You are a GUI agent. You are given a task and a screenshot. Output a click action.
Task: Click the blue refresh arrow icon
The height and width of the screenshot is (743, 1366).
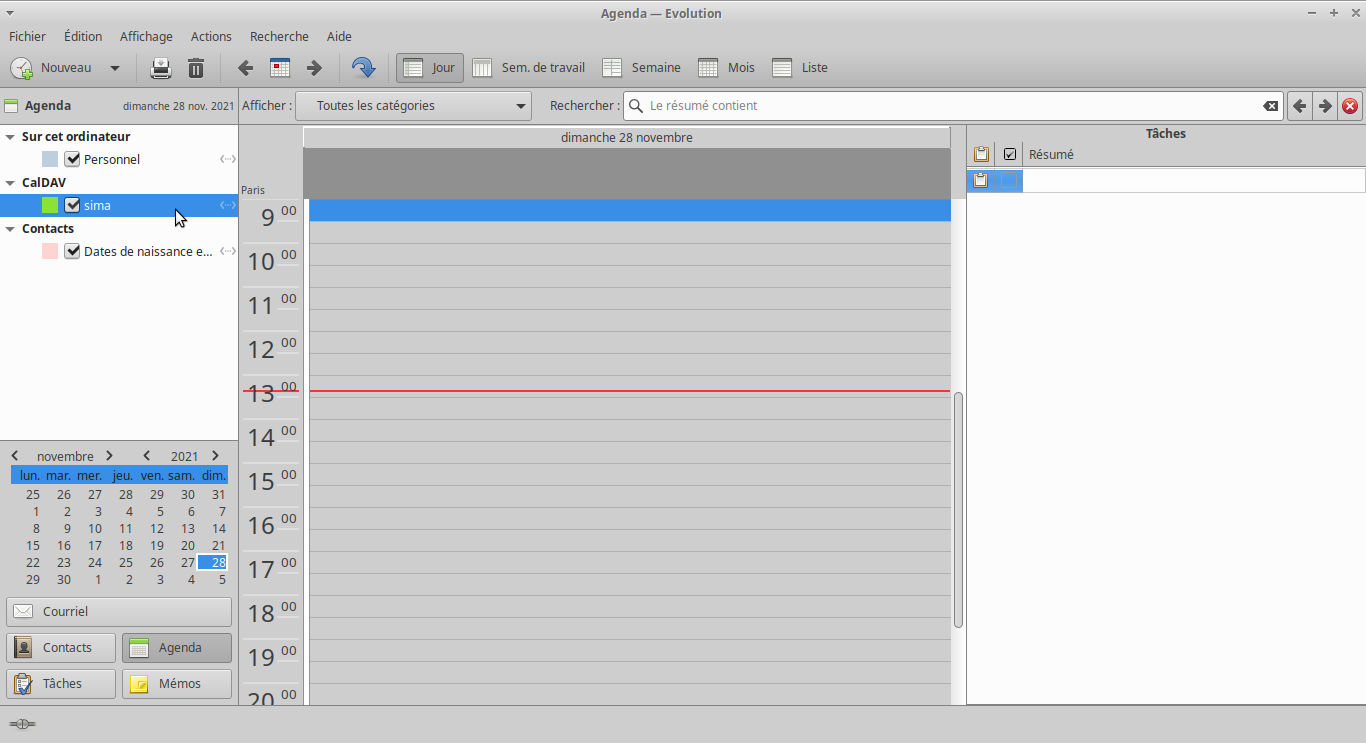click(x=363, y=68)
